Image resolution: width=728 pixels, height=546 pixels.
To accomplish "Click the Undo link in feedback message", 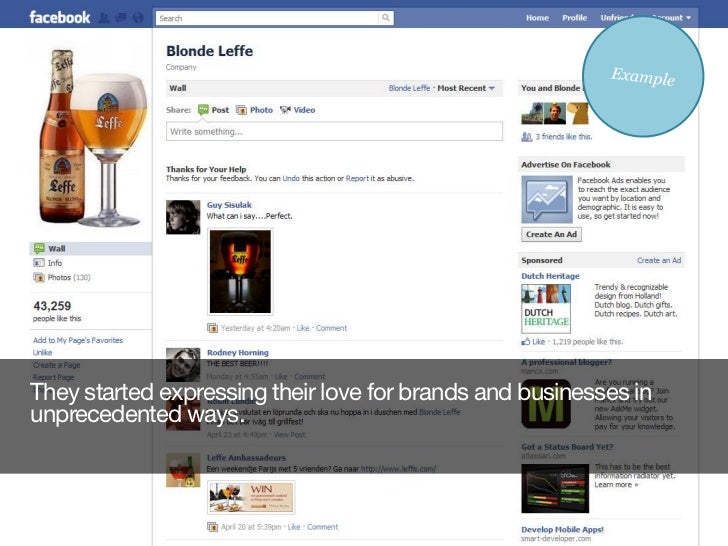I will coord(291,178).
